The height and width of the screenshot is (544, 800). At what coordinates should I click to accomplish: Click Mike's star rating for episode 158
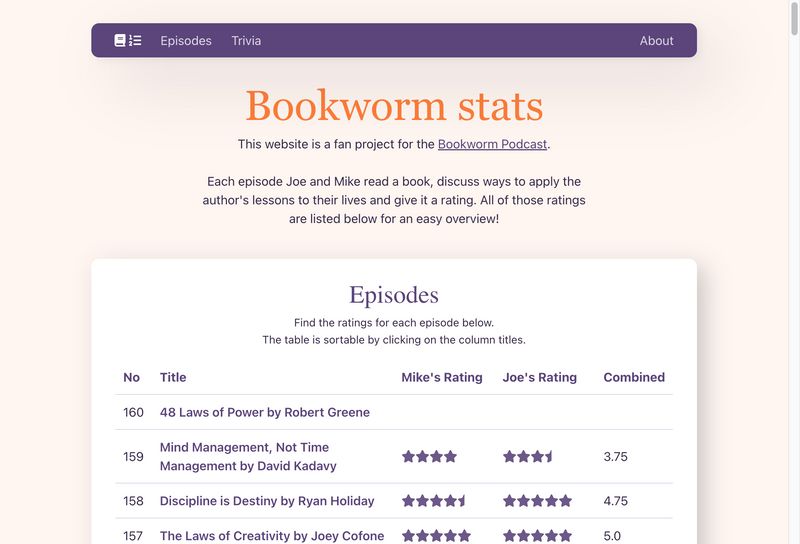434,501
